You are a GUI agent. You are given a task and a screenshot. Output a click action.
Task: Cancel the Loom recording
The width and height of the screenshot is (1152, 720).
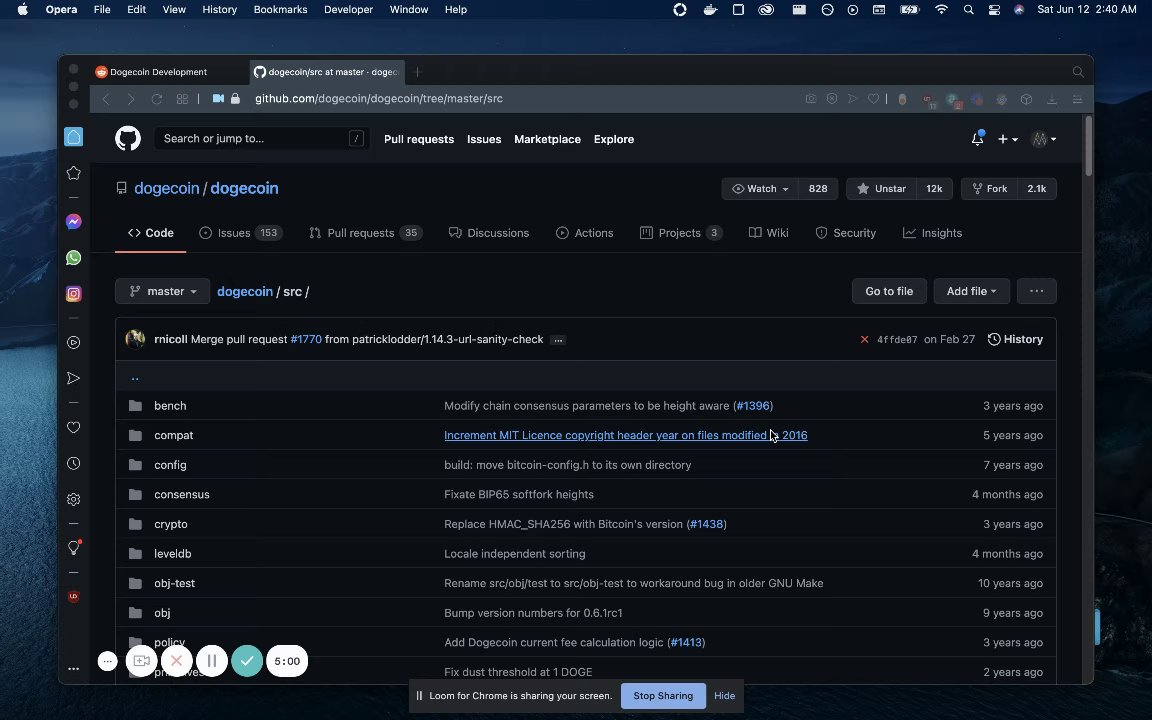(x=176, y=660)
